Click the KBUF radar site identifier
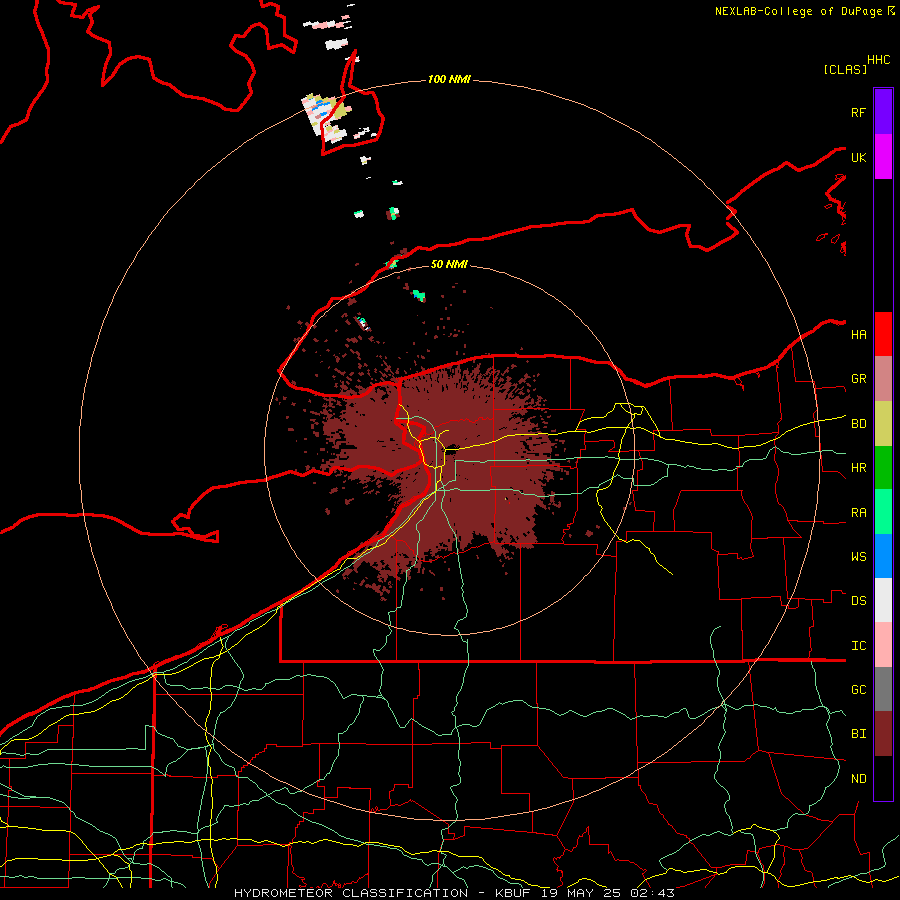This screenshot has width=900, height=900. pyautogui.click(x=513, y=893)
